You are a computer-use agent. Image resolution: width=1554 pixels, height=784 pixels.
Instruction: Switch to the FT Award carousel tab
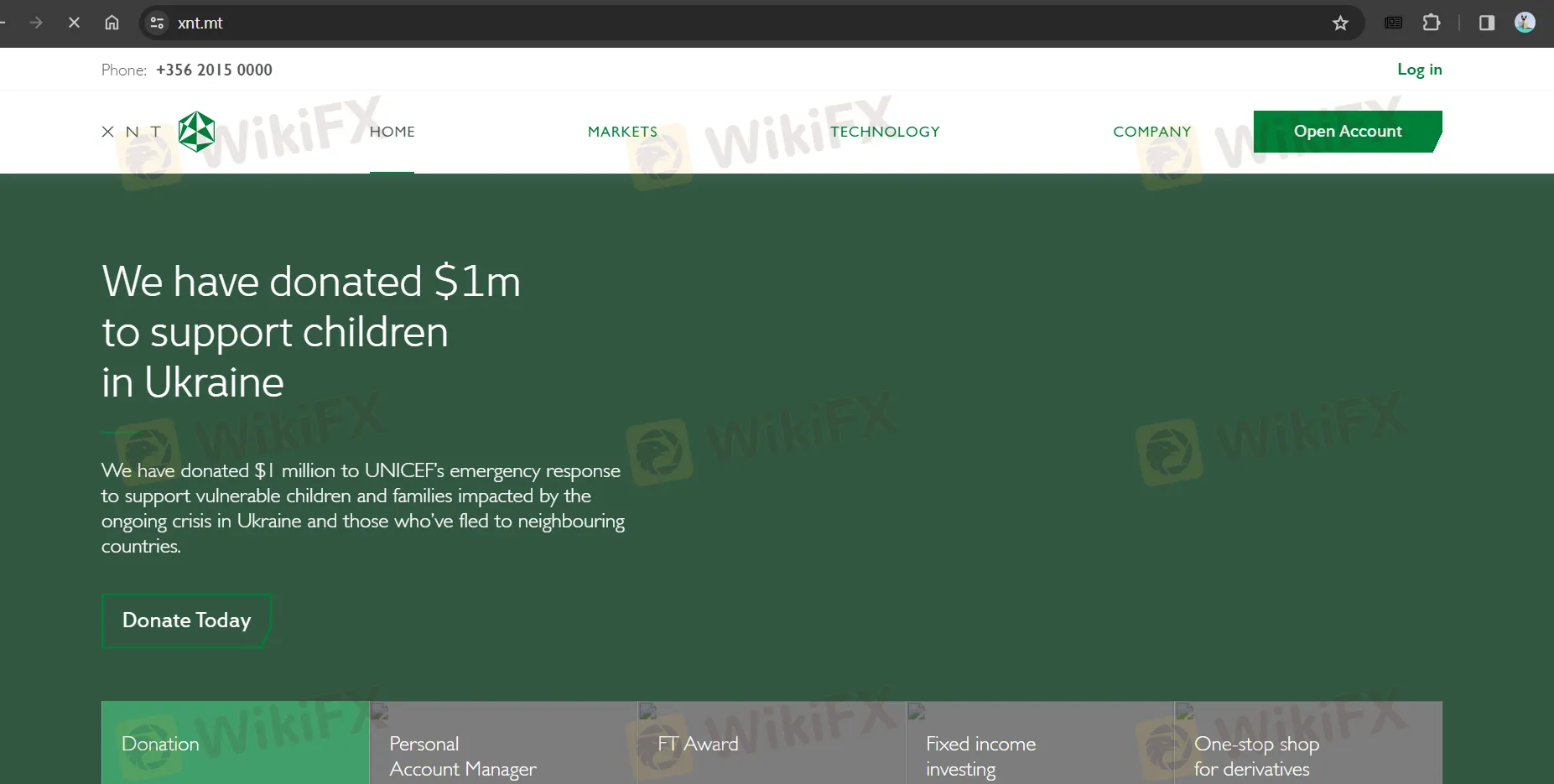click(771, 743)
